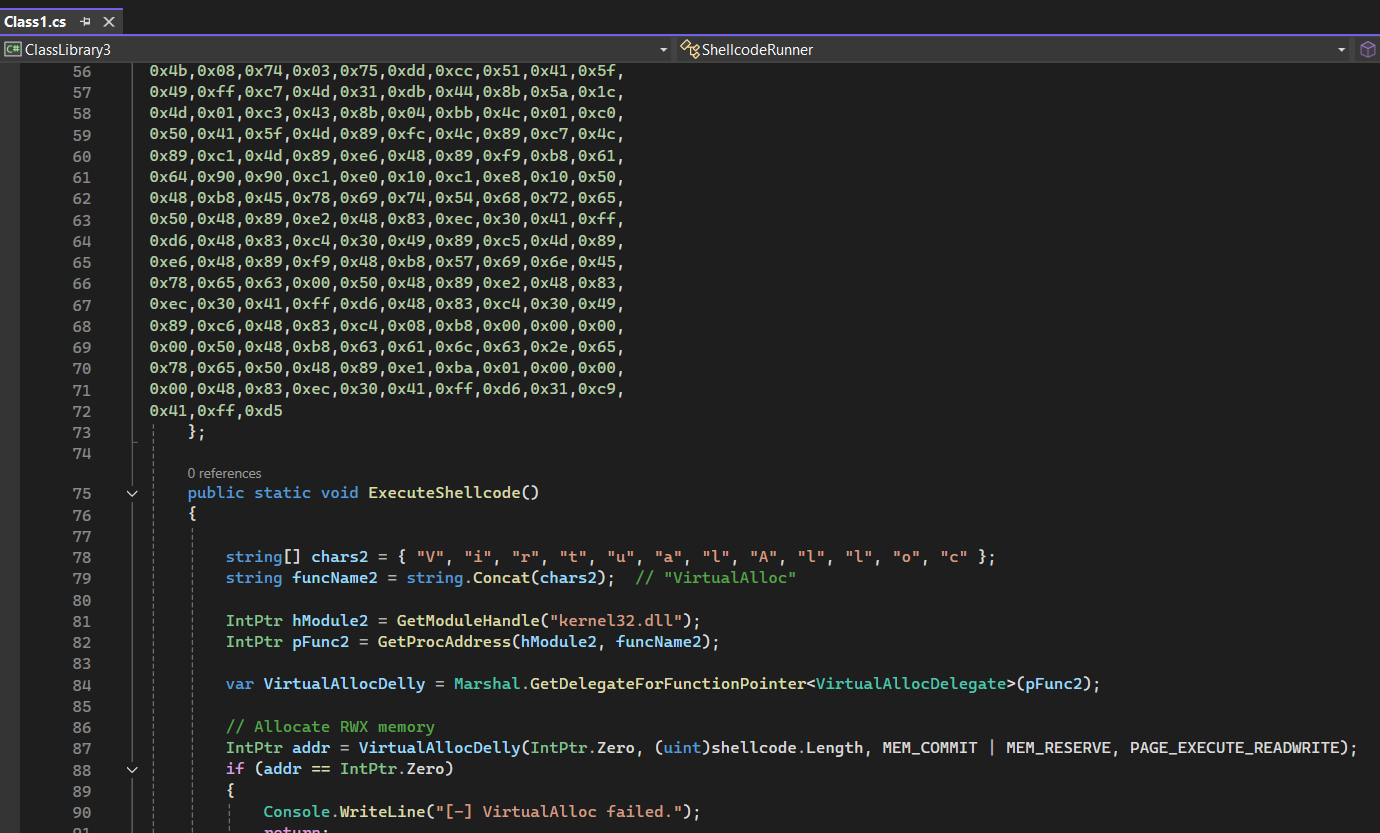Click the "public" keyword on line 75
Image resolution: width=1380 pixels, height=833 pixels.
[x=216, y=492]
